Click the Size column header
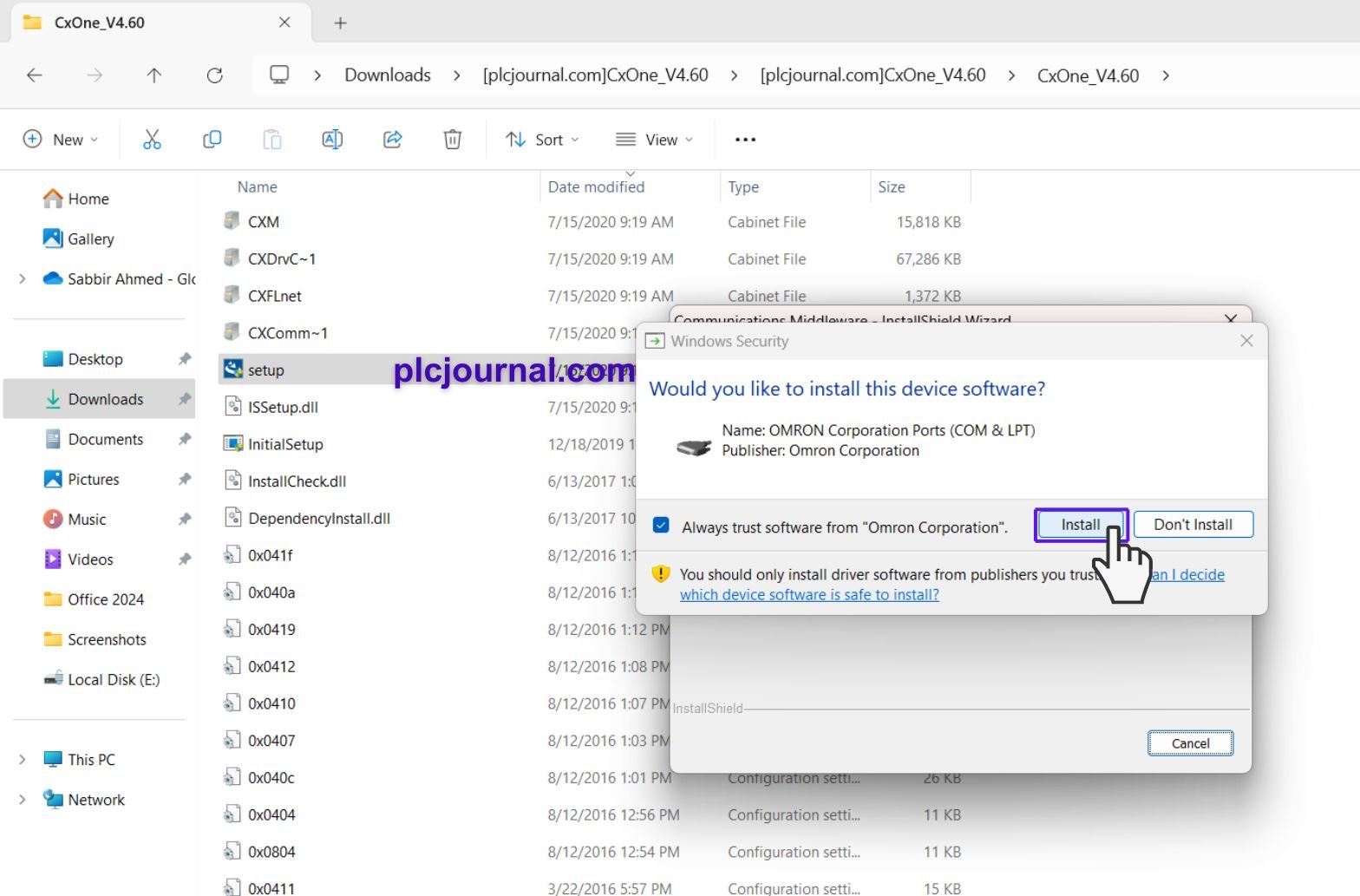Screen dimensions: 1360x896 coord(892,186)
